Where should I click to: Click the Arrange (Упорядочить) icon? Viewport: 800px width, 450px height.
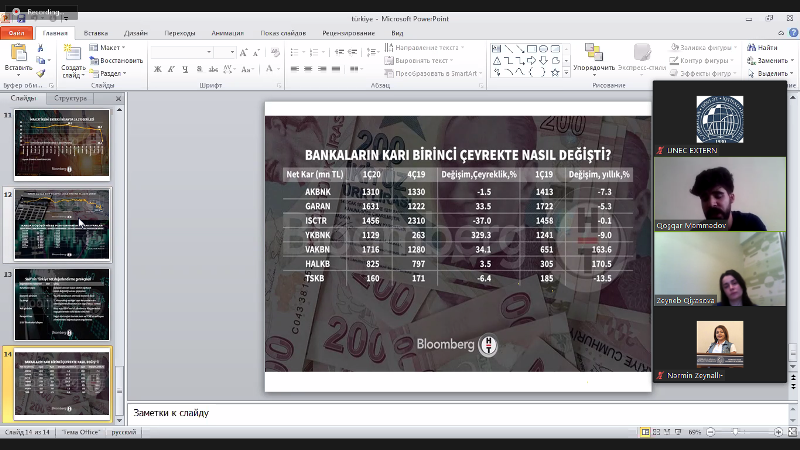pos(593,53)
